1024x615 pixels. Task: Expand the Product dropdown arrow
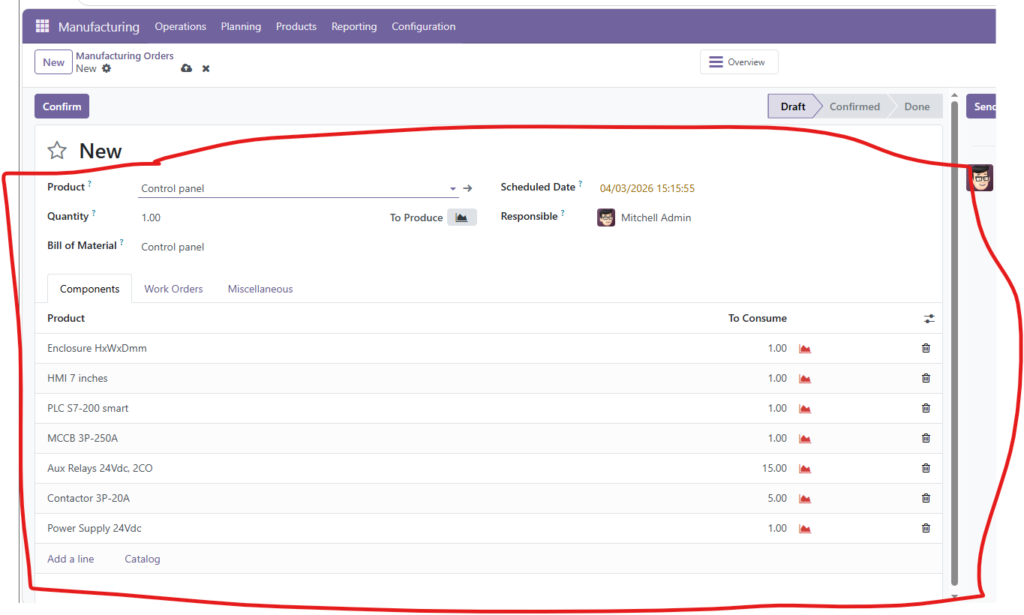(x=453, y=188)
